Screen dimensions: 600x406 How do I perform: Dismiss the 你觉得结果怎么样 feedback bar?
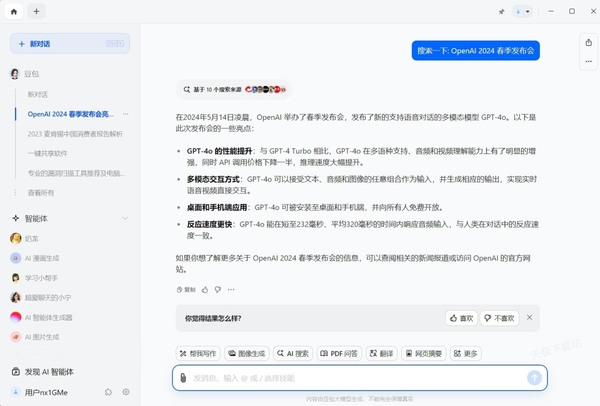[530, 318]
